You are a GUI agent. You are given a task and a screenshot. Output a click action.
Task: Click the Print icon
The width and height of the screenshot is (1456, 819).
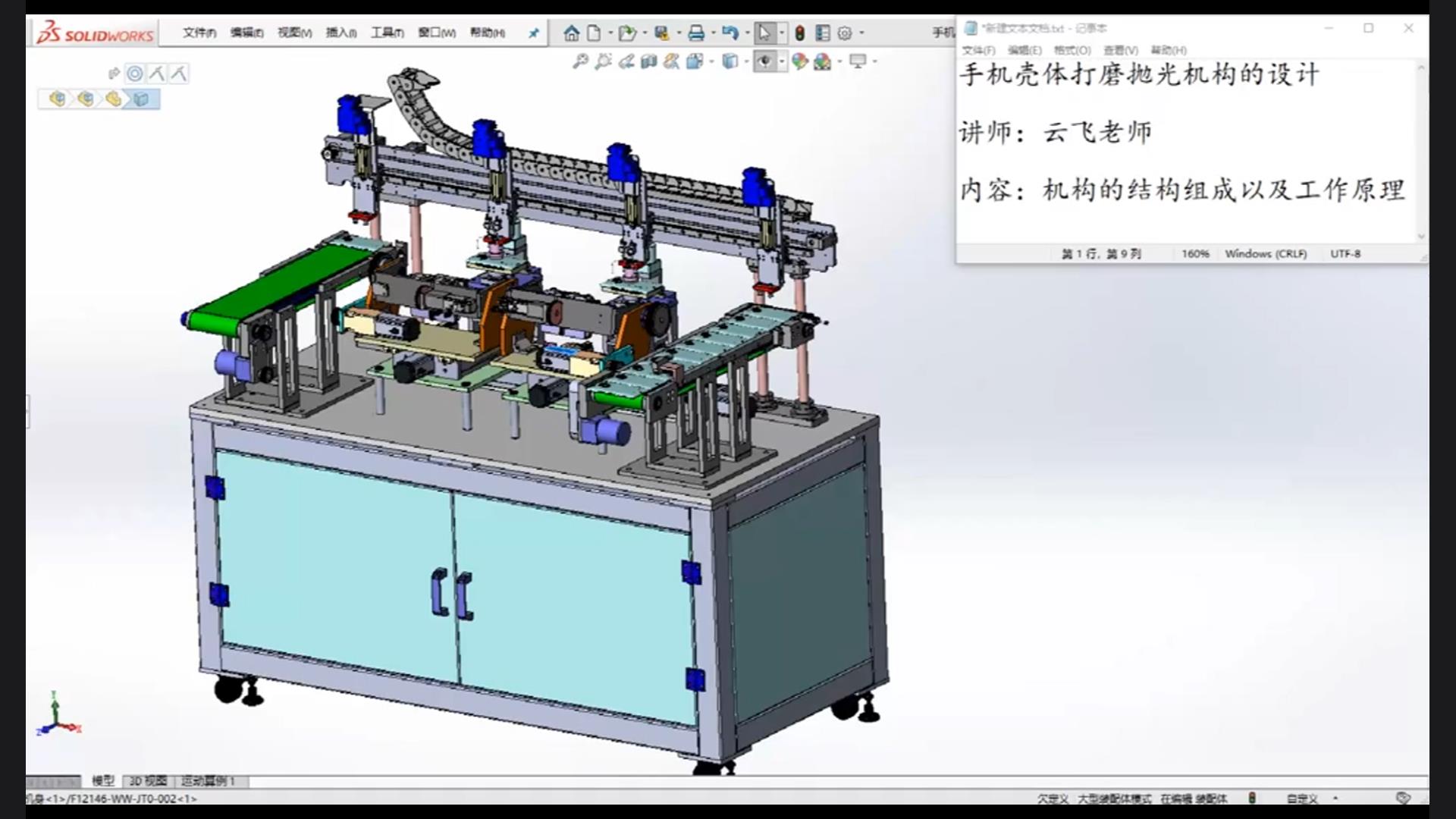(x=696, y=33)
